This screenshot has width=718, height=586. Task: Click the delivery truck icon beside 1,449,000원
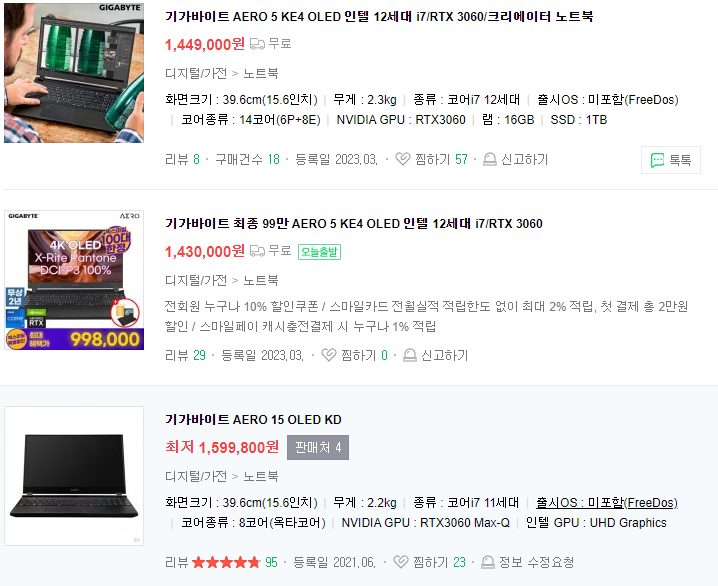pos(257,44)
